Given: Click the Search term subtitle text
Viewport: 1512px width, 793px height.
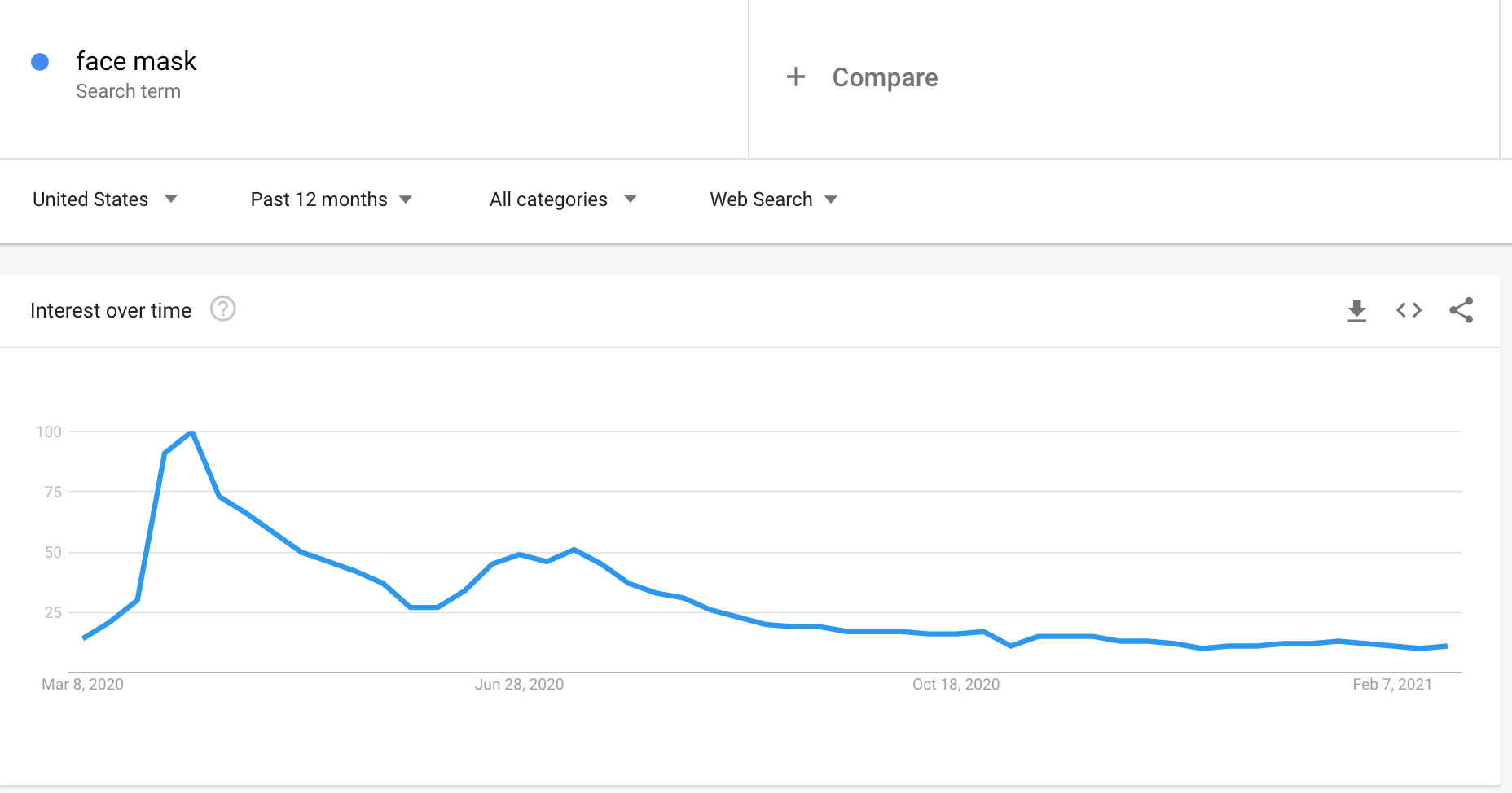Looking at the screenshot, I should 128,91.
